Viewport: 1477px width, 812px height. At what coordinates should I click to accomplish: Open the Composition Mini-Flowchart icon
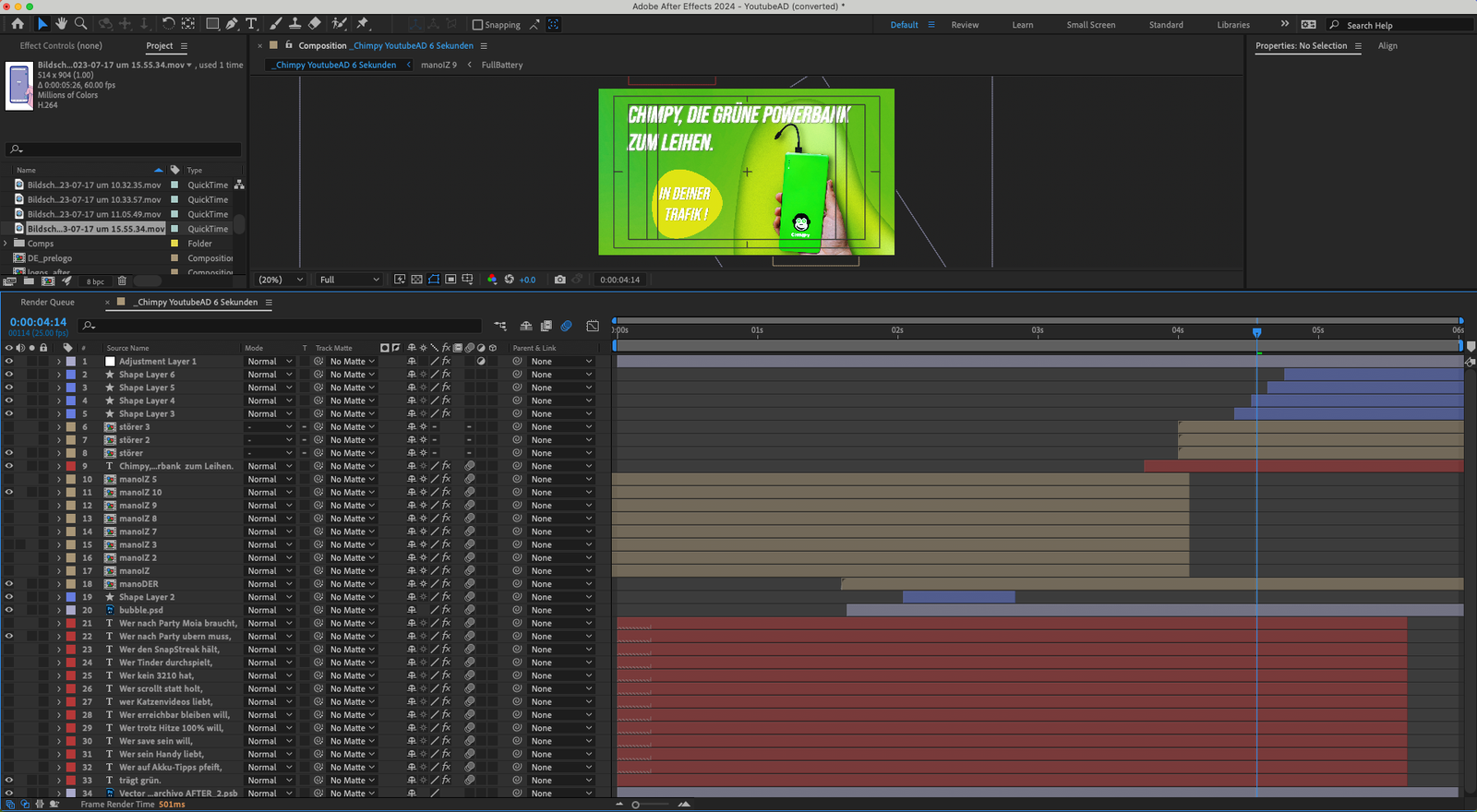click(x=500, y=326)
